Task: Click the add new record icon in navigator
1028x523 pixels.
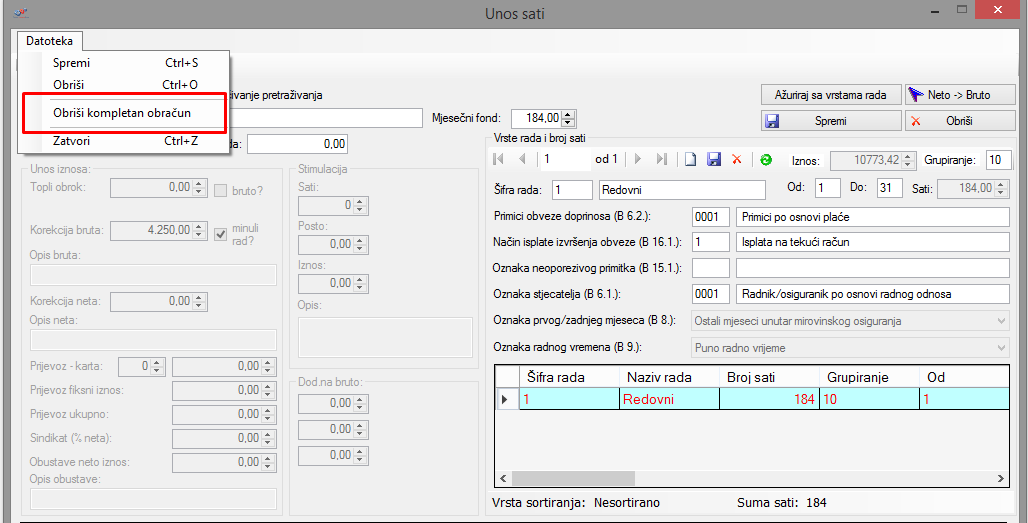Action: [690, 160]
